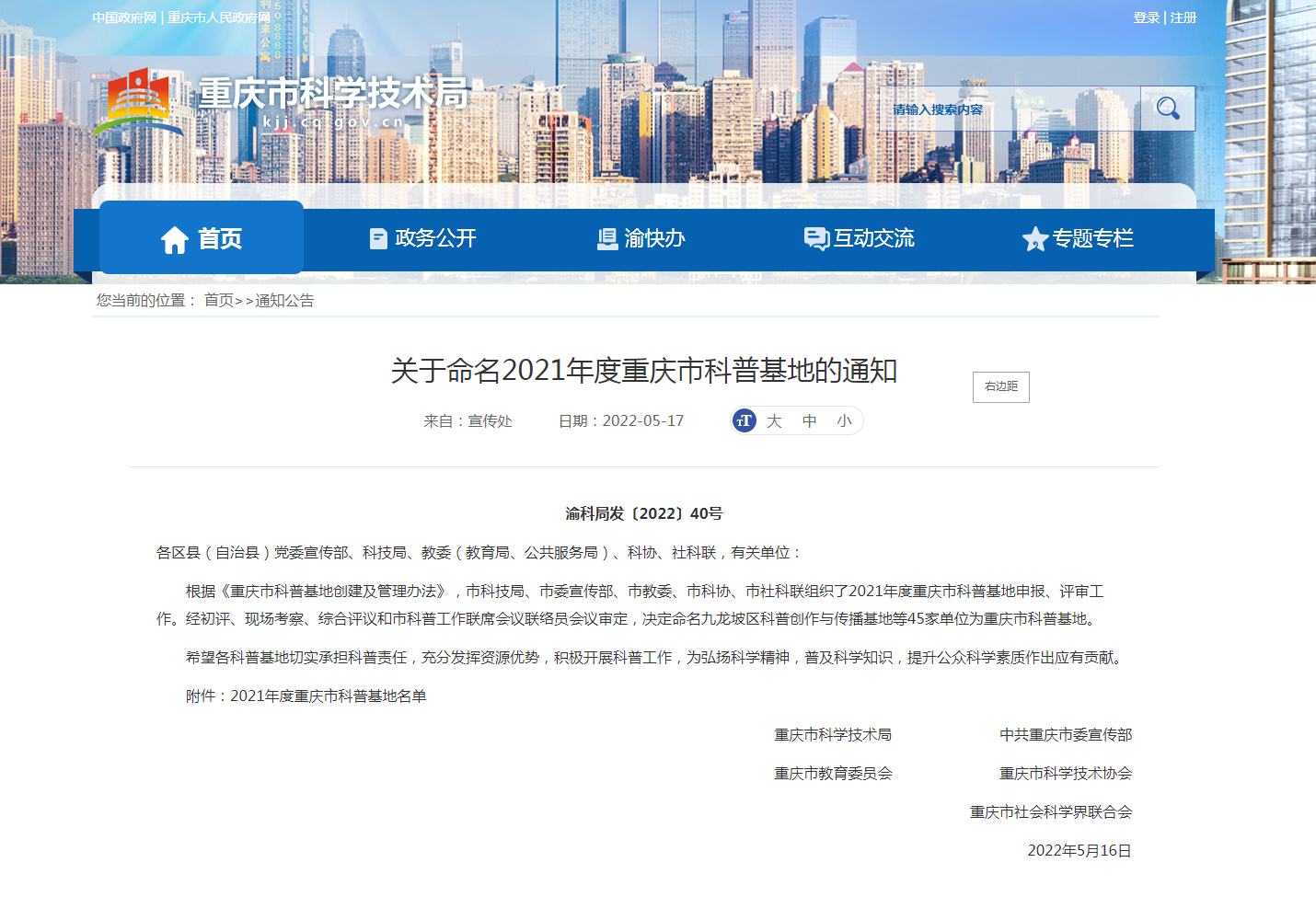Click the icon next to 渝快办

[x=607, y=239]
